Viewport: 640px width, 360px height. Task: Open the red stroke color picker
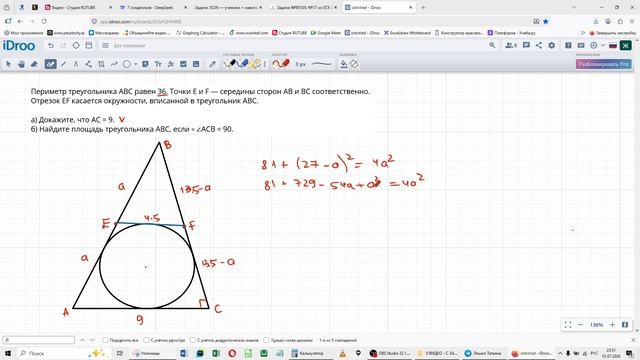click(281, 64)
